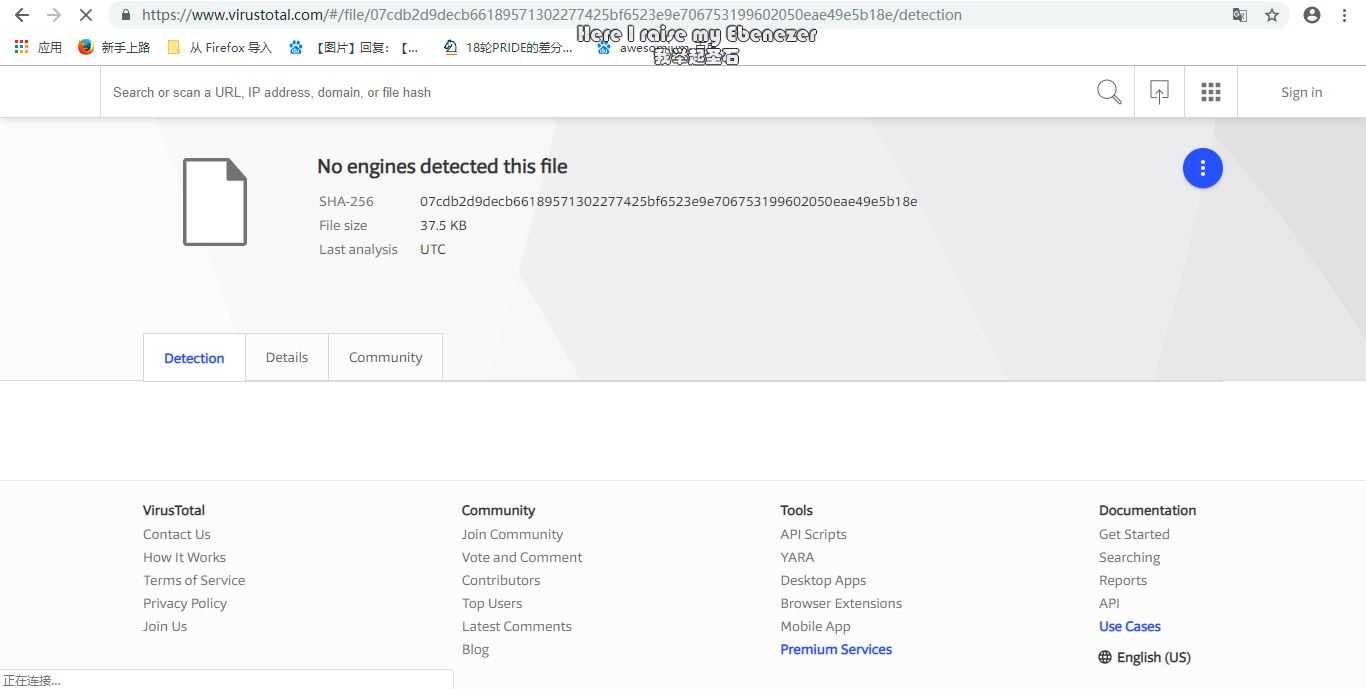Open Privacy Policy link

click(x=185, y=603)
